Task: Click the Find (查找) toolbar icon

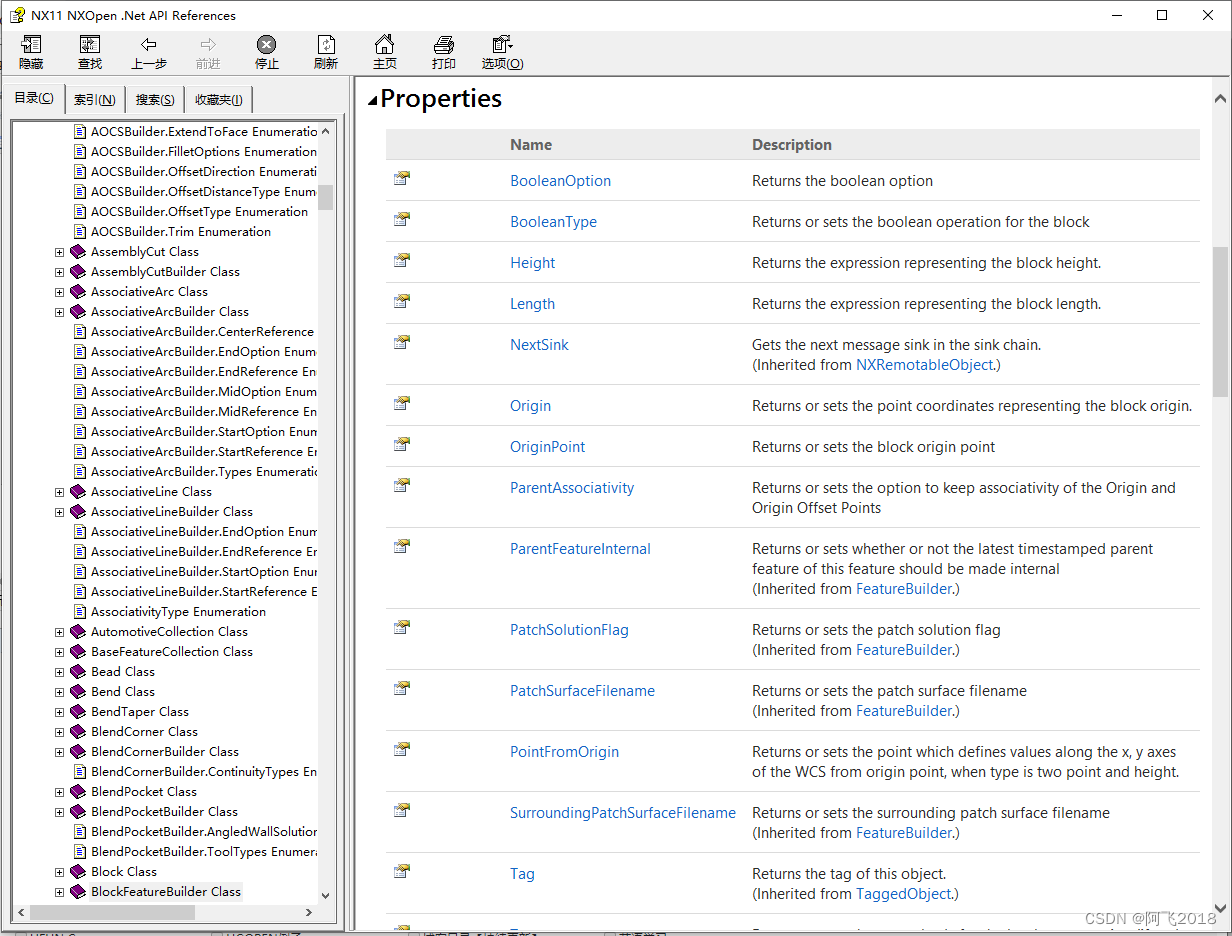Action: 90,45
